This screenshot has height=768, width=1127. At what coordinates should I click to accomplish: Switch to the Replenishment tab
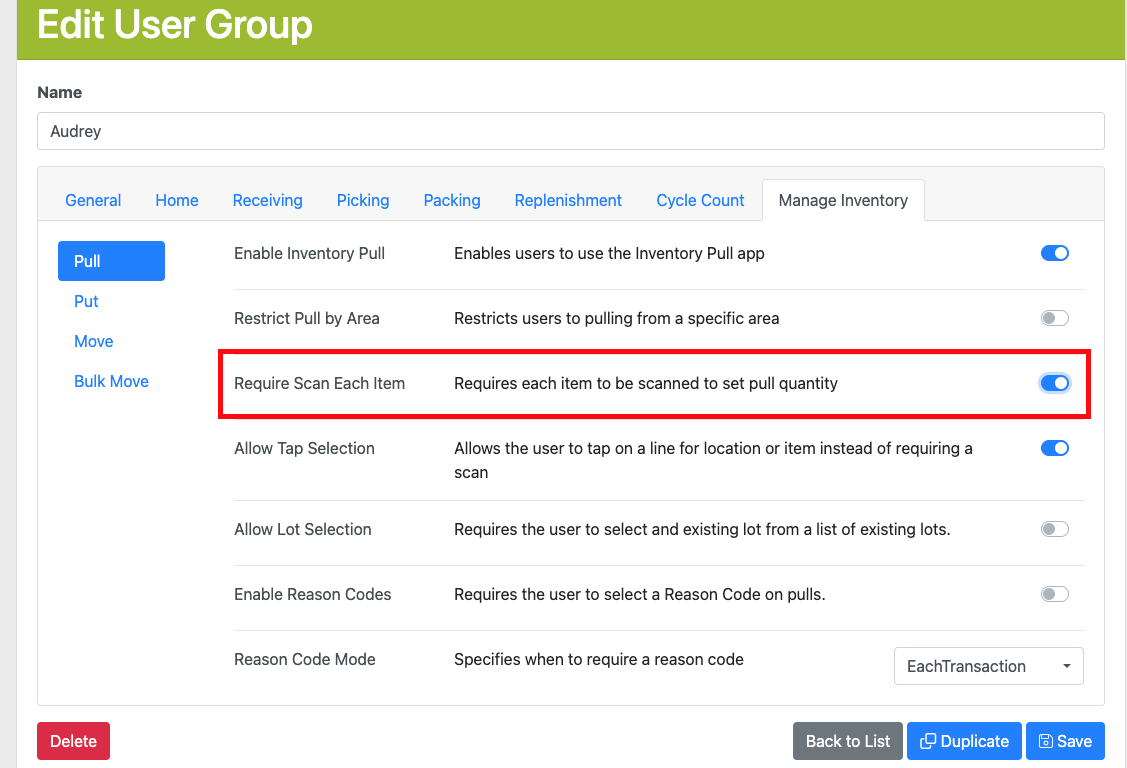tap(568, 200)
